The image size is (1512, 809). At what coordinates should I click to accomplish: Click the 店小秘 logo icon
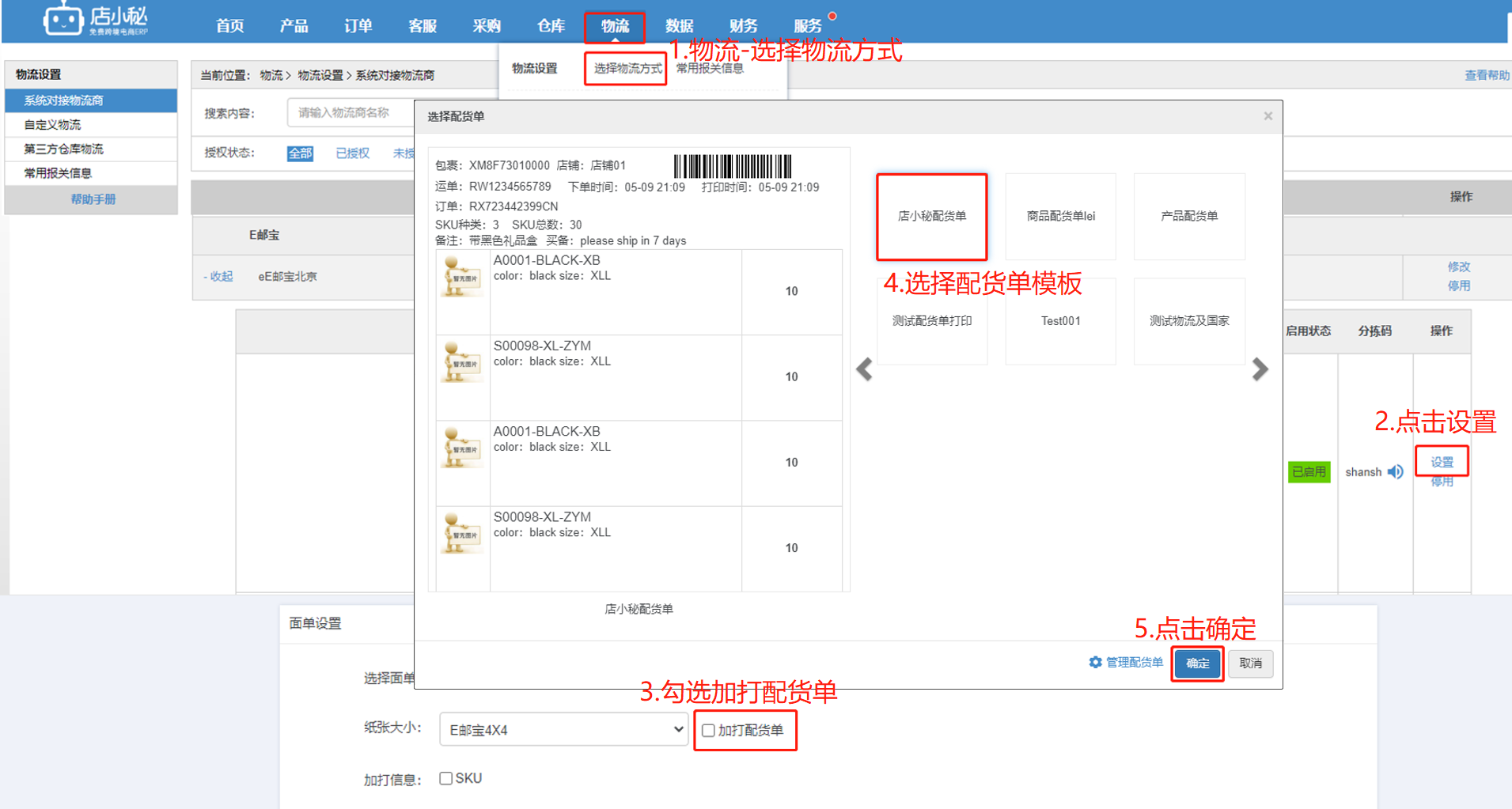[63, 19]
